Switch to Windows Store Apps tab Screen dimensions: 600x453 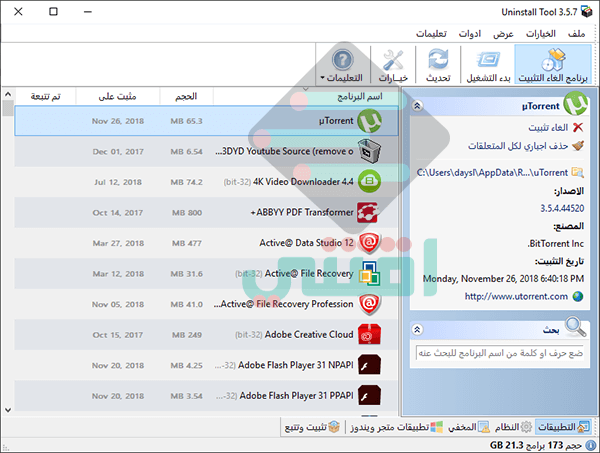tap(396, 427)
